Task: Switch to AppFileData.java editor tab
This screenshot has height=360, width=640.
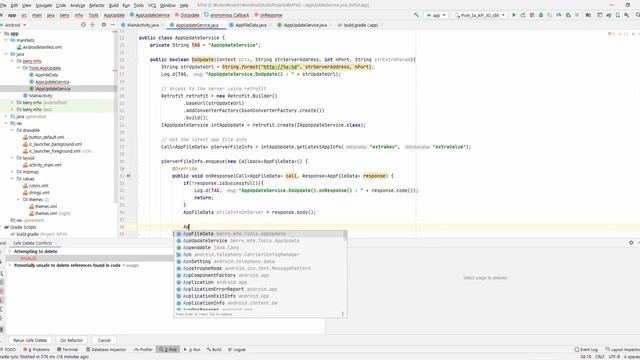Action: click(250, 25)
